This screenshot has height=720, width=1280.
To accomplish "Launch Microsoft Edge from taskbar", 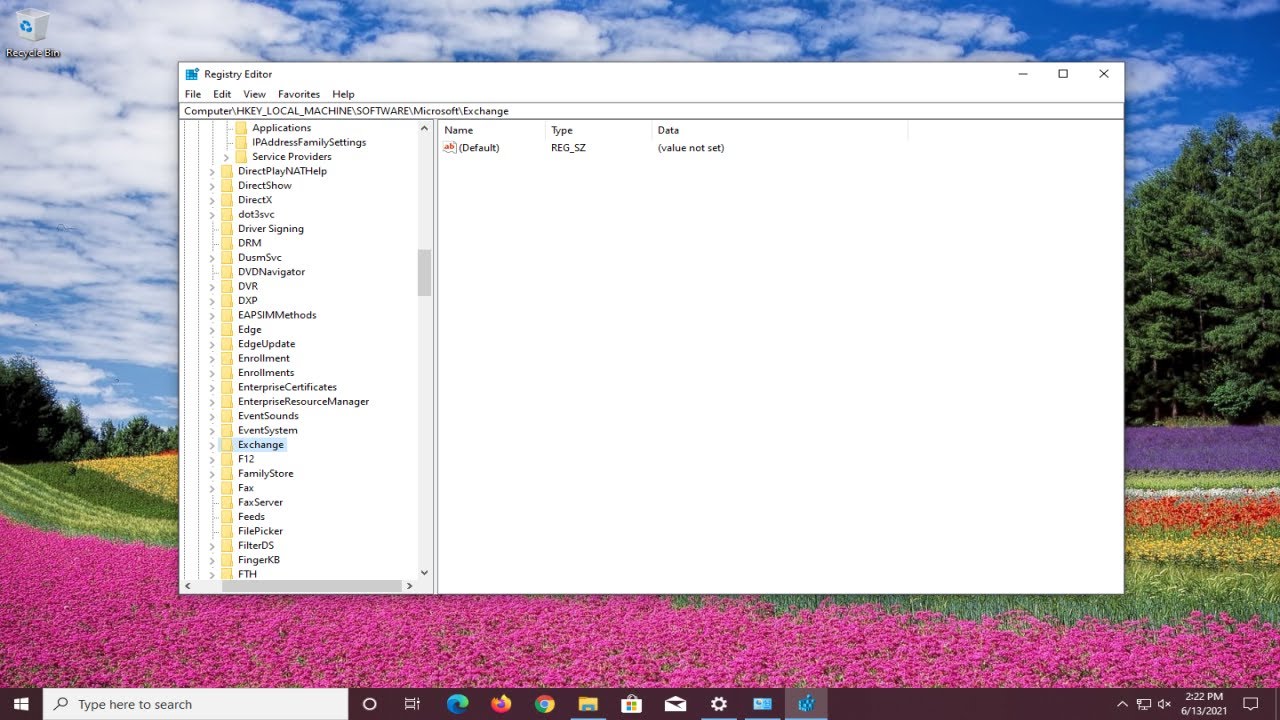I will pos(457,704).
